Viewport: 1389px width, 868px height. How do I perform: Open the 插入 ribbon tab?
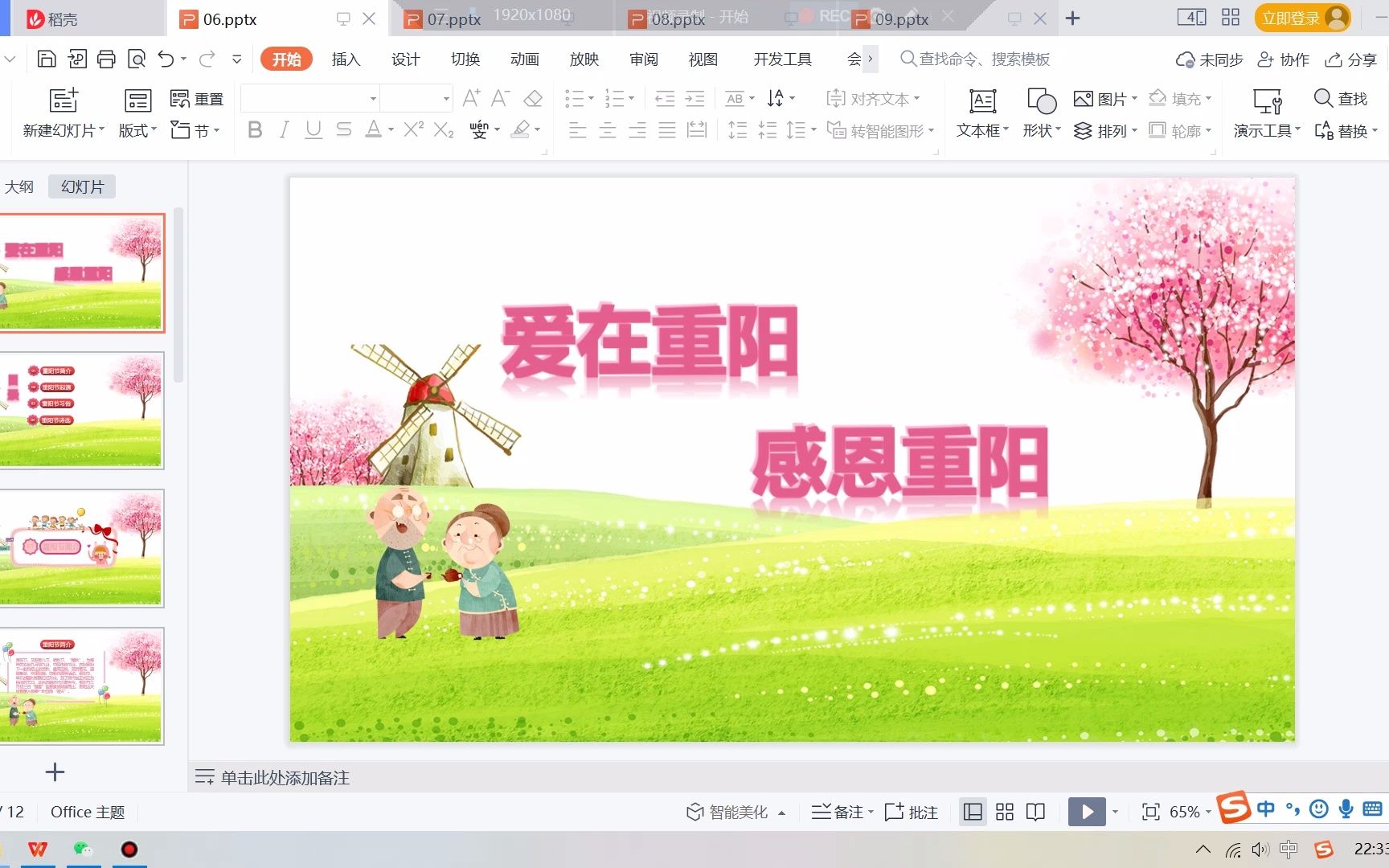click(346, 59)
